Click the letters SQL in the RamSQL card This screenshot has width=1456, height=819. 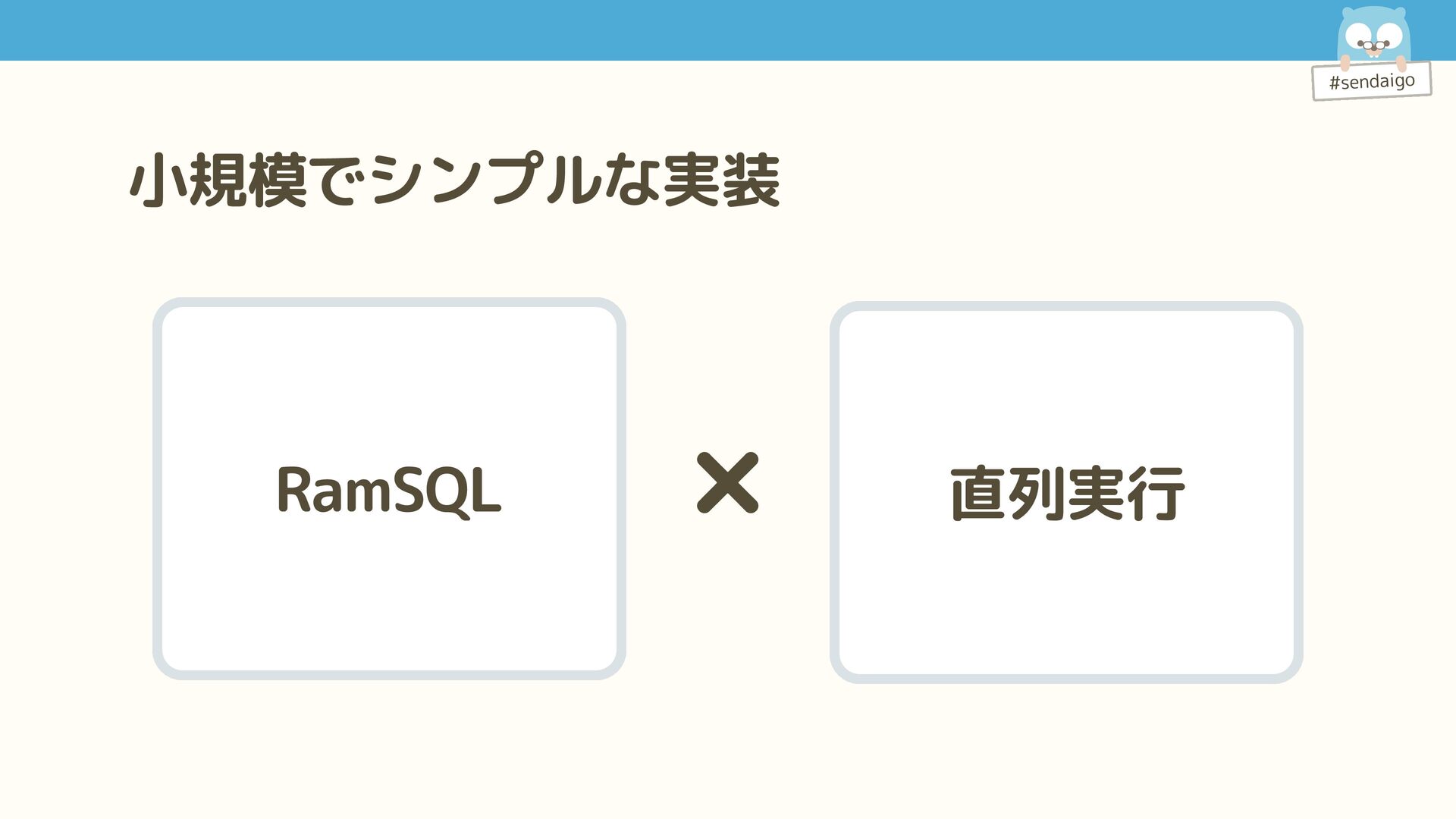[x=446, y=491]
